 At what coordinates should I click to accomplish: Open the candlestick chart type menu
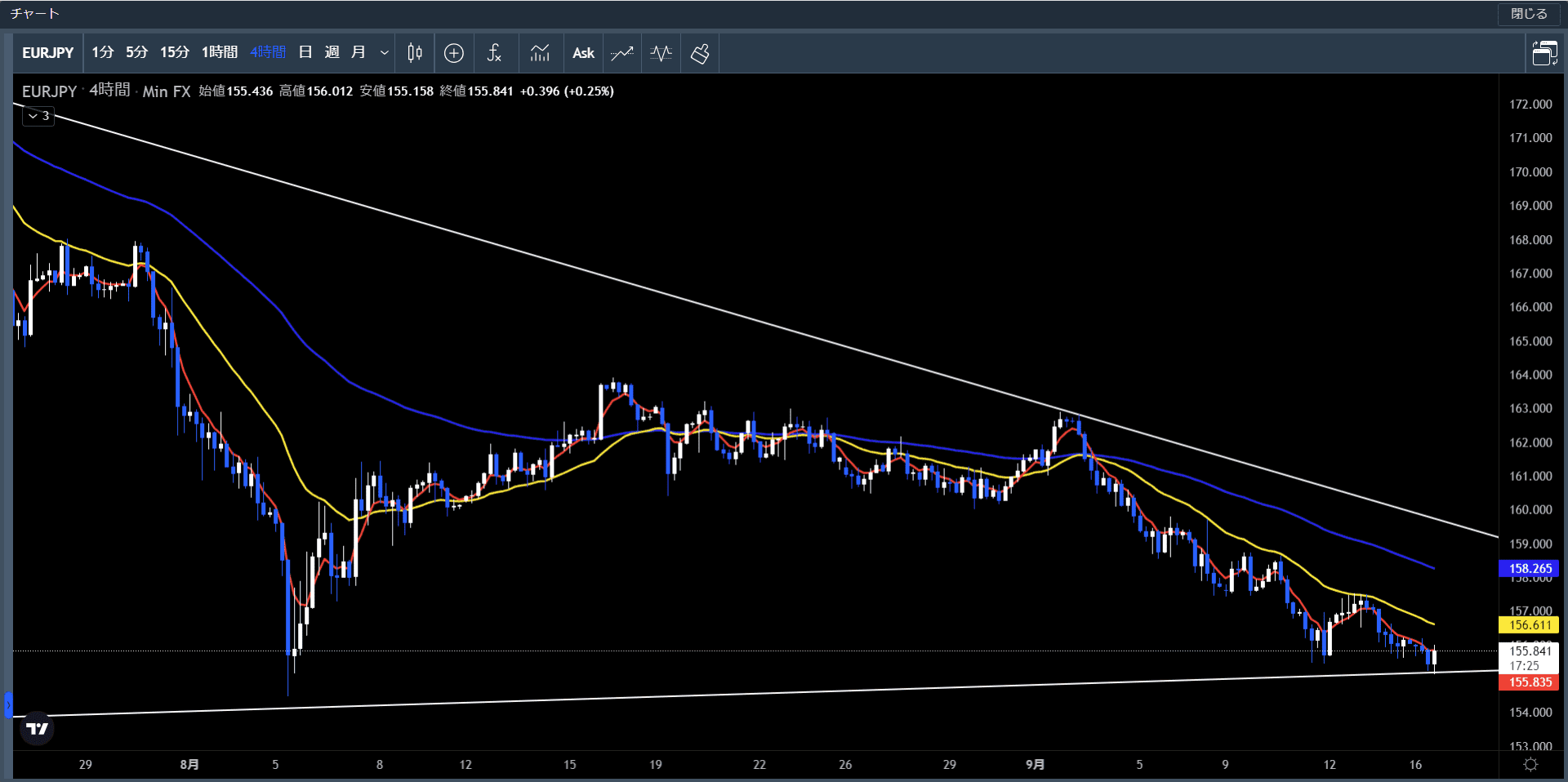point(415,53)
